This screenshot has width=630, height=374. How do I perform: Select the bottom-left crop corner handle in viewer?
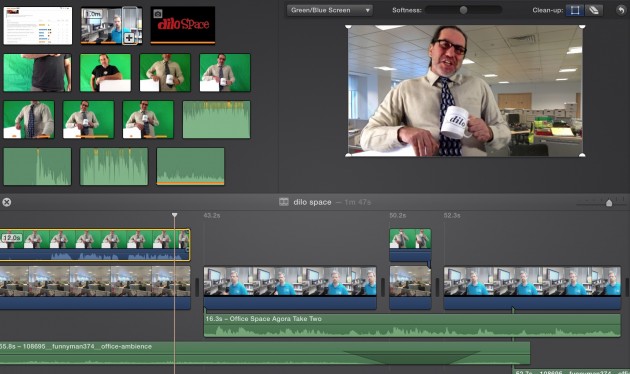[x=348, y=155]
